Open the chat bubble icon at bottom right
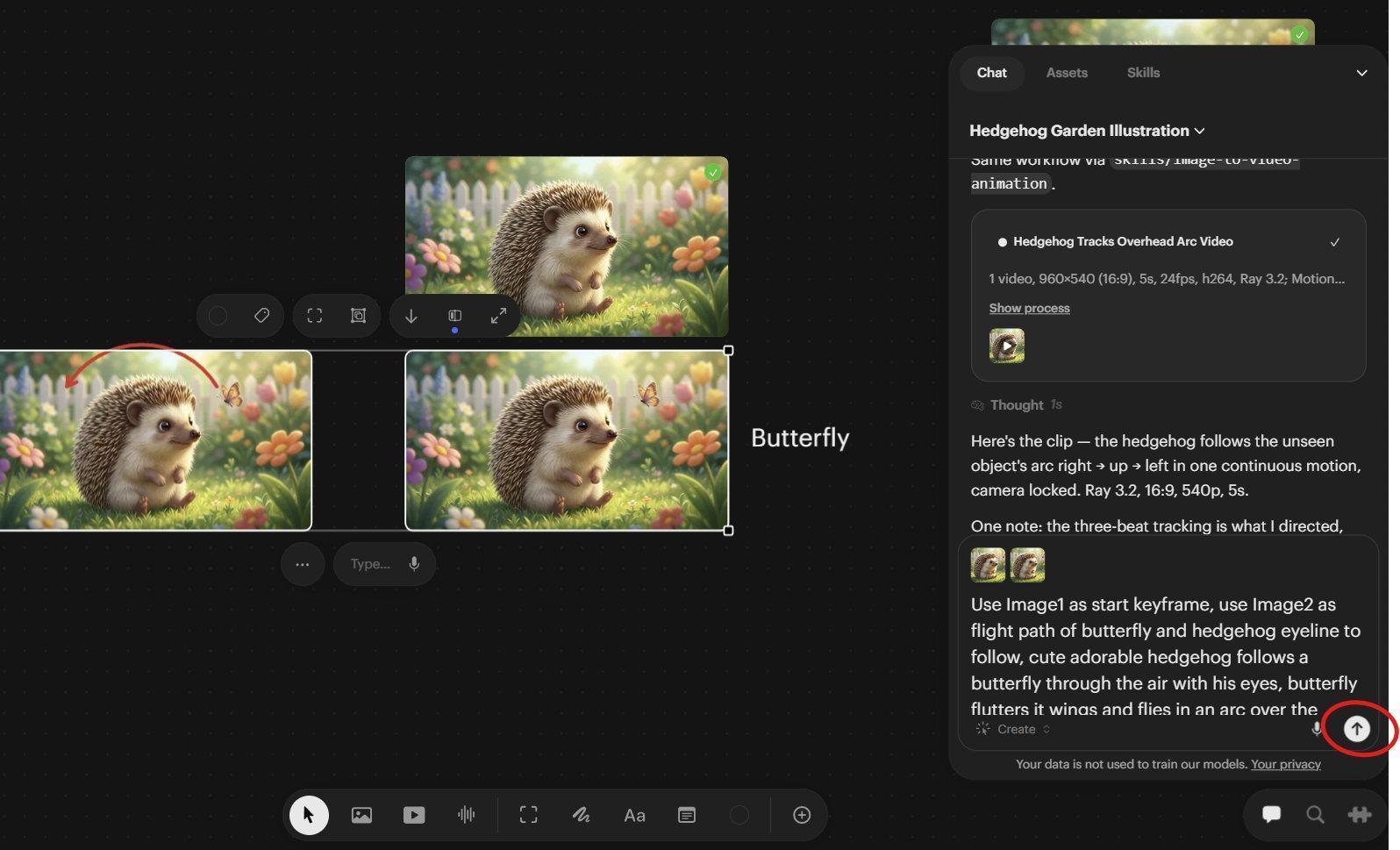 (x=1271, y=814)
